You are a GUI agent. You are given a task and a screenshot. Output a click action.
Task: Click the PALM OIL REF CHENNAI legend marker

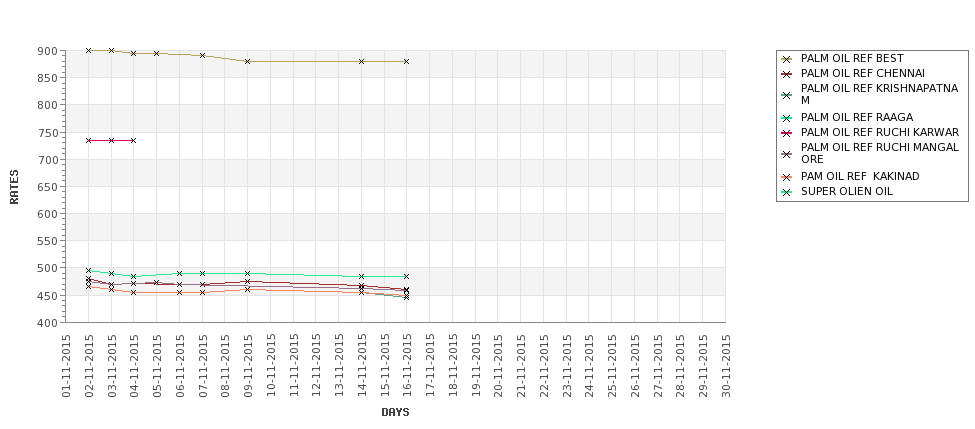coord(787,74)
